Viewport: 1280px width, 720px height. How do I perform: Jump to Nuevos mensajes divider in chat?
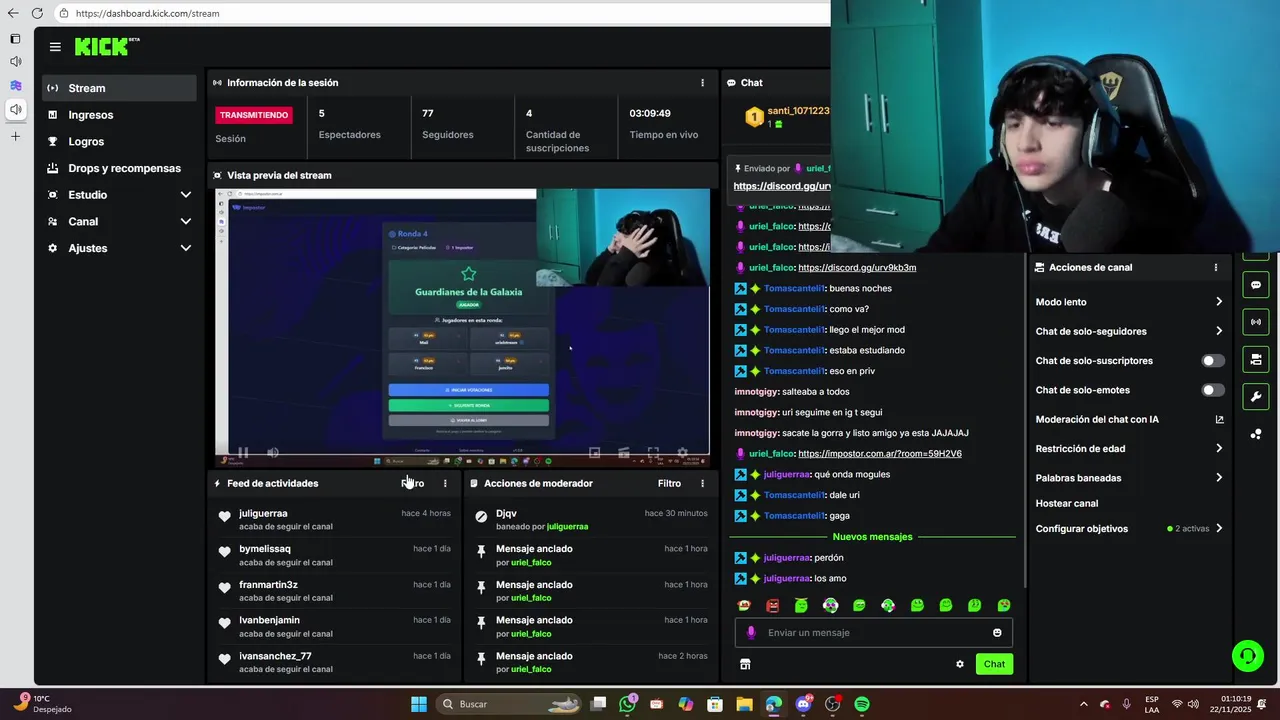click(x=872, y=537)
